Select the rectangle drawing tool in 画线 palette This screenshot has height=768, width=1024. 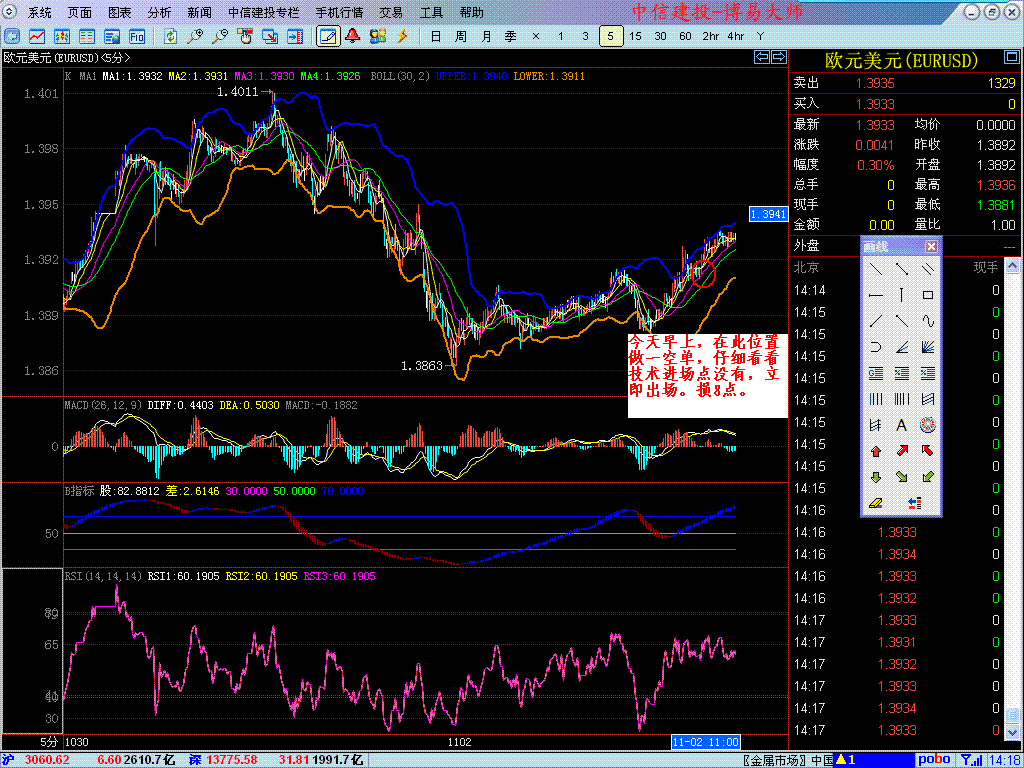[x=928, y=295]
